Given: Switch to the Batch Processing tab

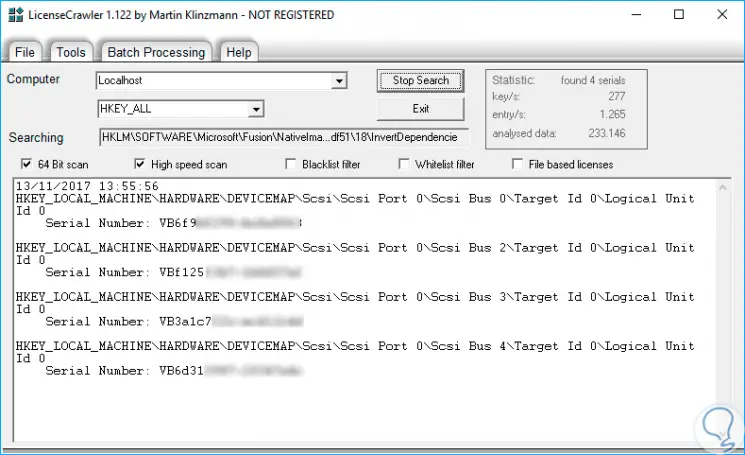Looking at the screenshot, I should pos(155,52).
